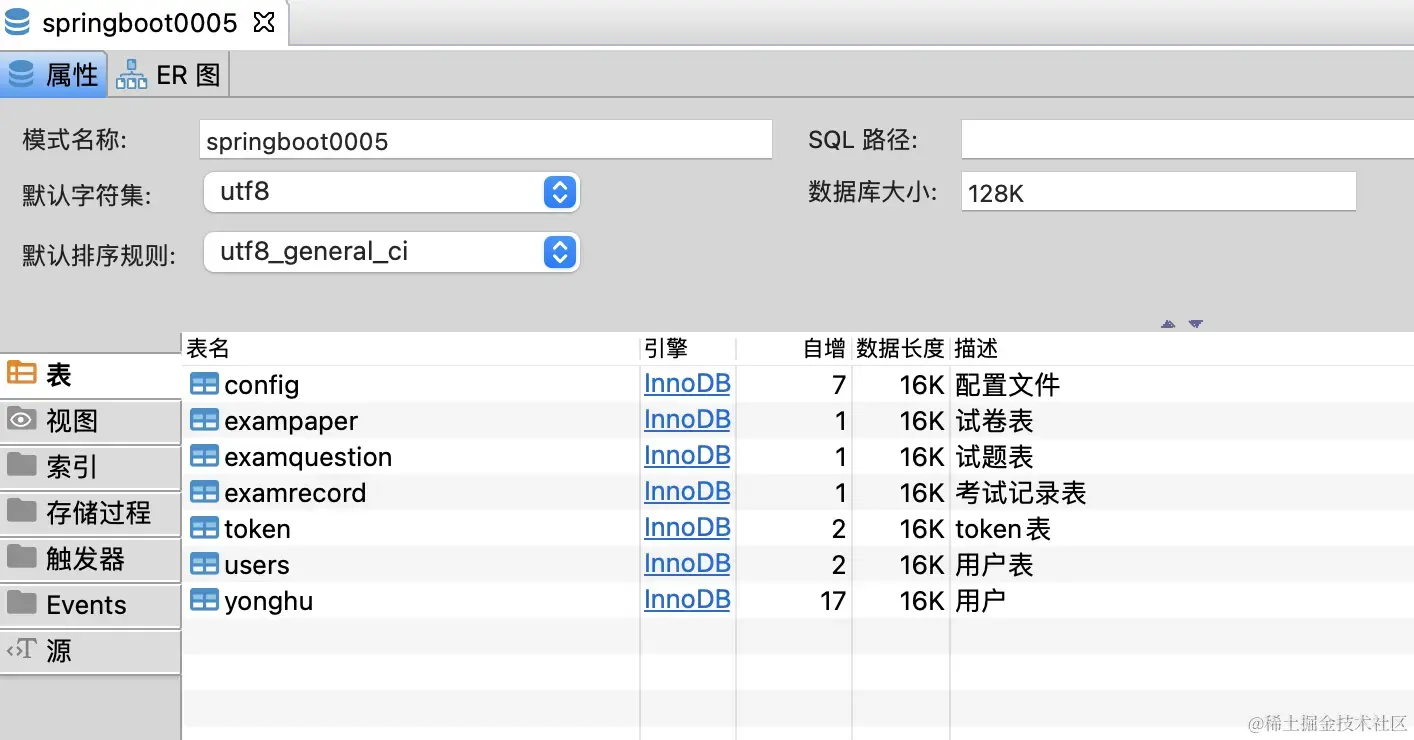Click the downward sort arrow above the table list
The width and height of the screenshot is (1414, 740).
pos(1196,324)
